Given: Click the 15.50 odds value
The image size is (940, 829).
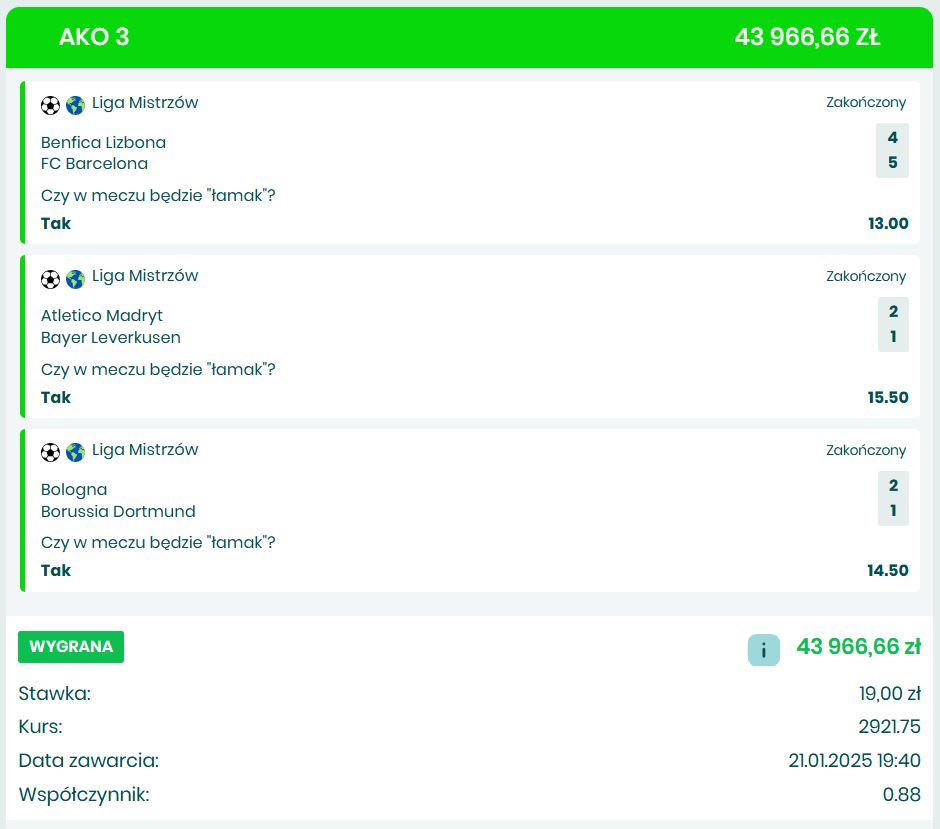Looking at the screenshot, I should click(888, 397).
